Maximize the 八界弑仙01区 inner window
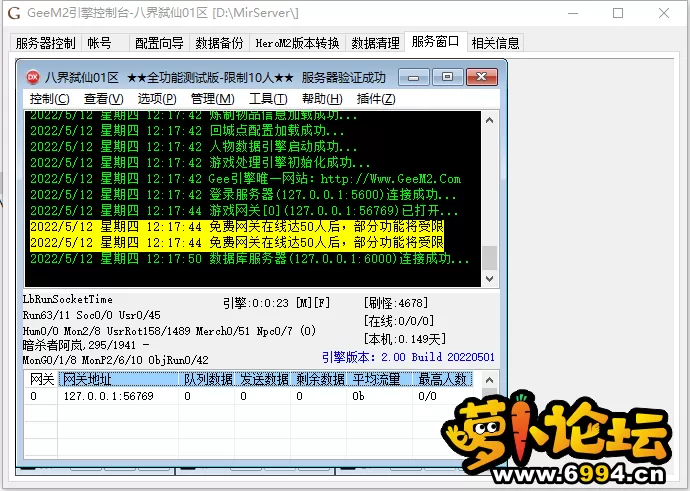 tap(448, 77)
